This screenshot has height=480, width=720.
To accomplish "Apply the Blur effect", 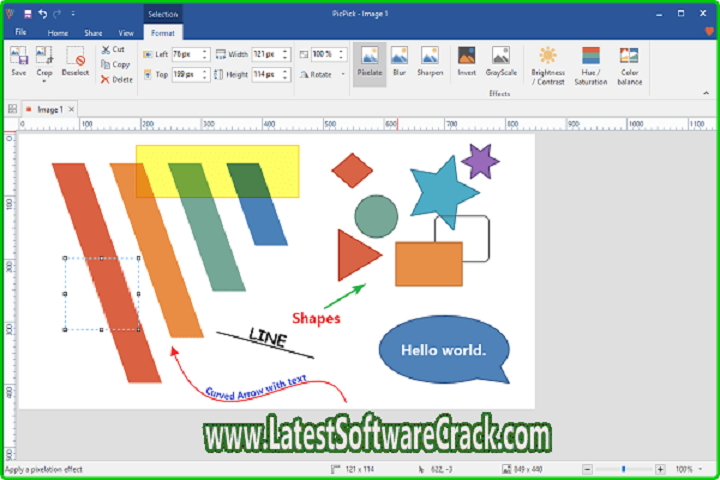I will [399, 60].
